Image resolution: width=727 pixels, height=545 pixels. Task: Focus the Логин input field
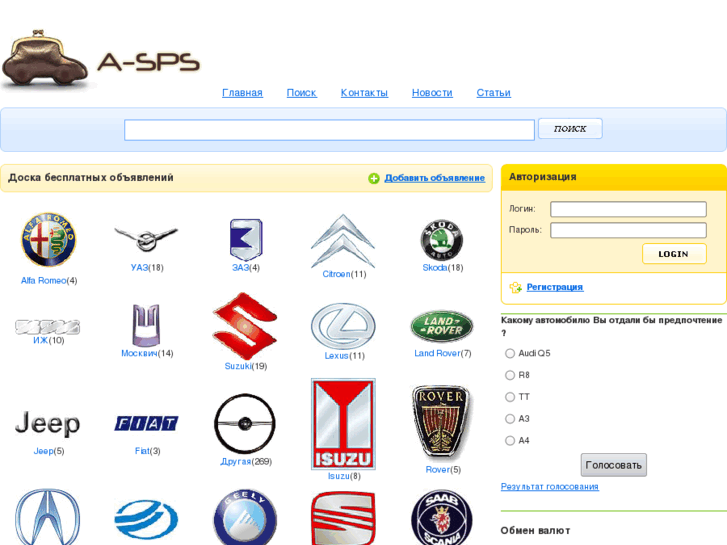(628, 209)
